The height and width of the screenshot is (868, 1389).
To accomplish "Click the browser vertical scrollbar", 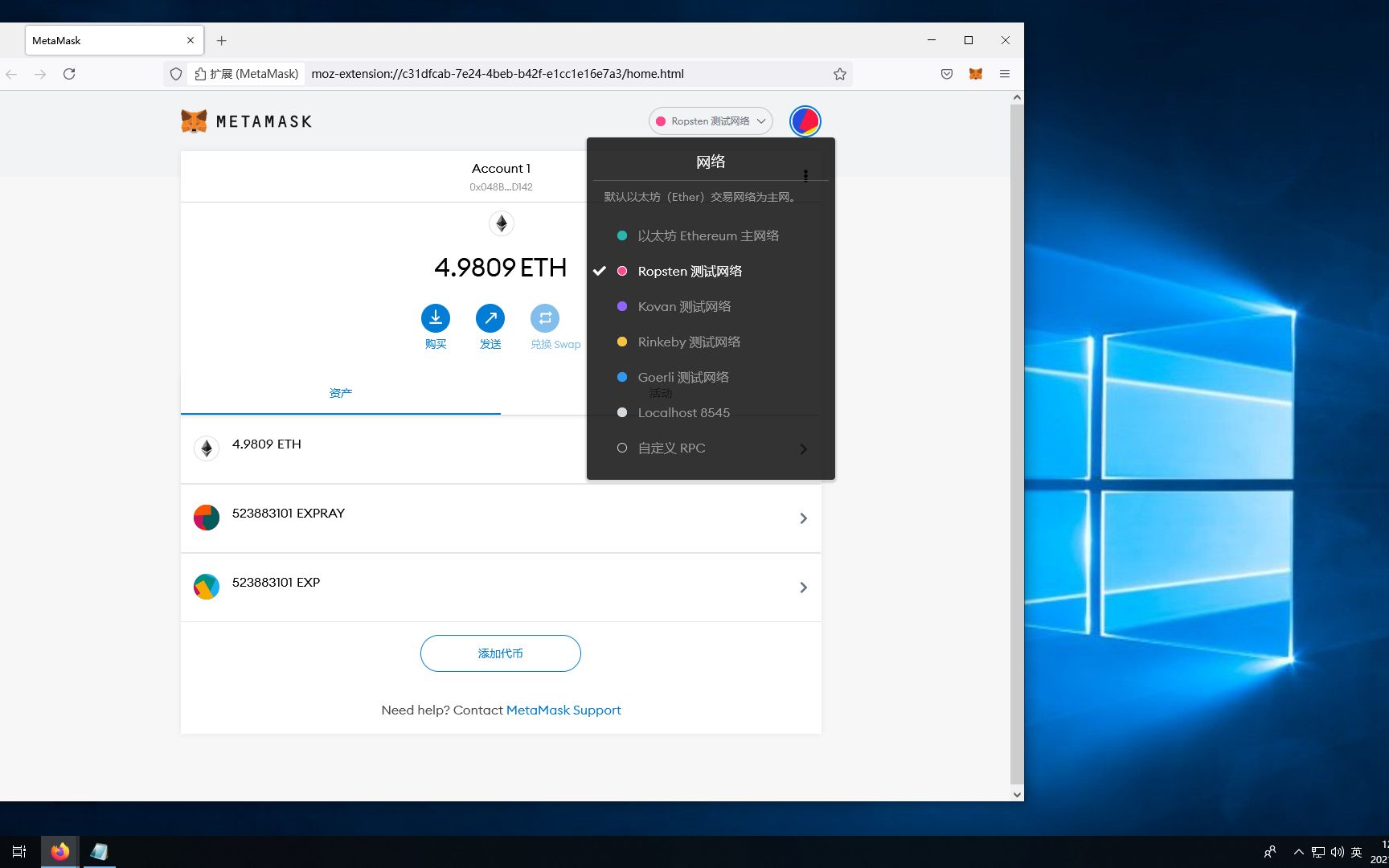I will click(1017, 444).
